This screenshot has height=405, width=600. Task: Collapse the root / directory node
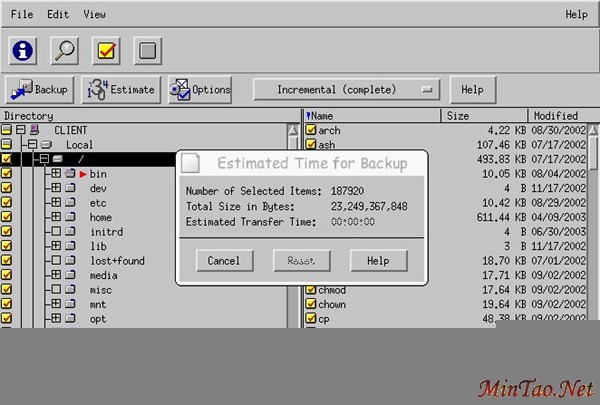[44, 159]
